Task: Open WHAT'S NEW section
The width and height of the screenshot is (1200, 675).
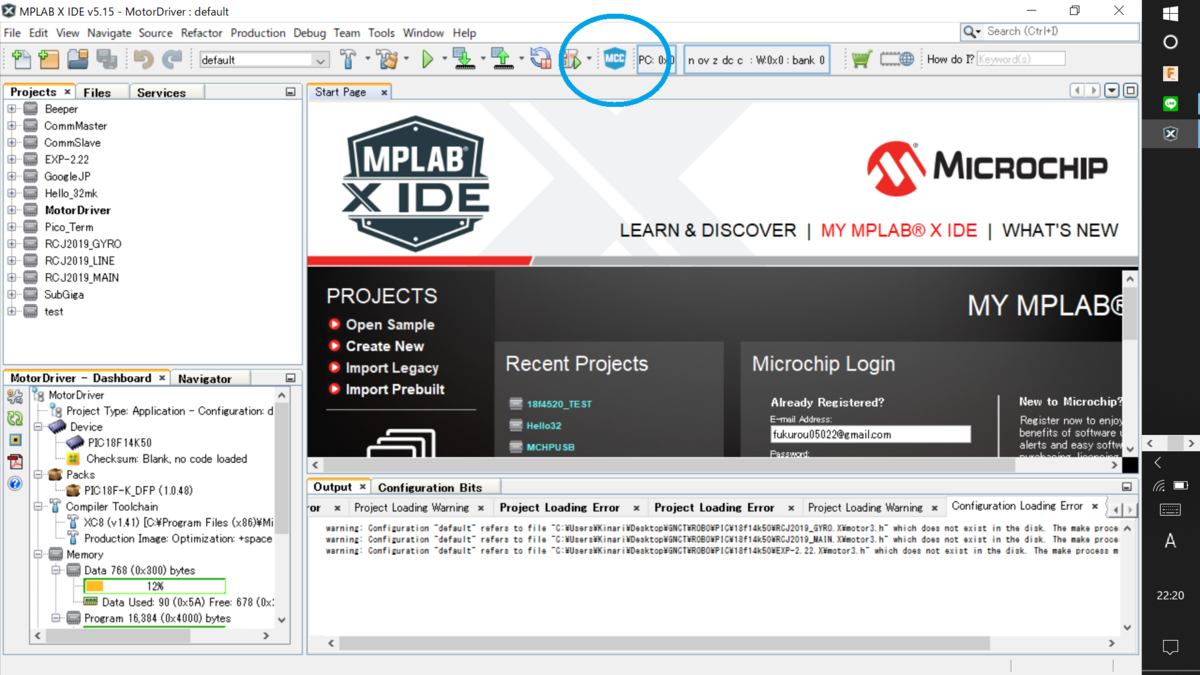Action: tap(1060, 230)
